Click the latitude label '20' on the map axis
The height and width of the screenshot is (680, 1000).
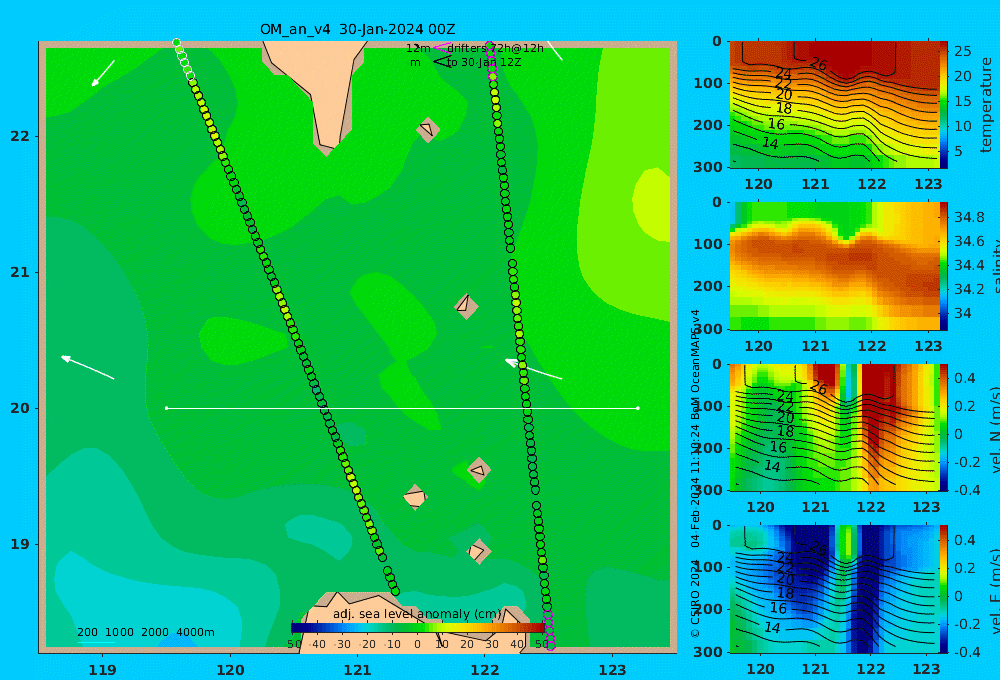click(x=20, y=408)
